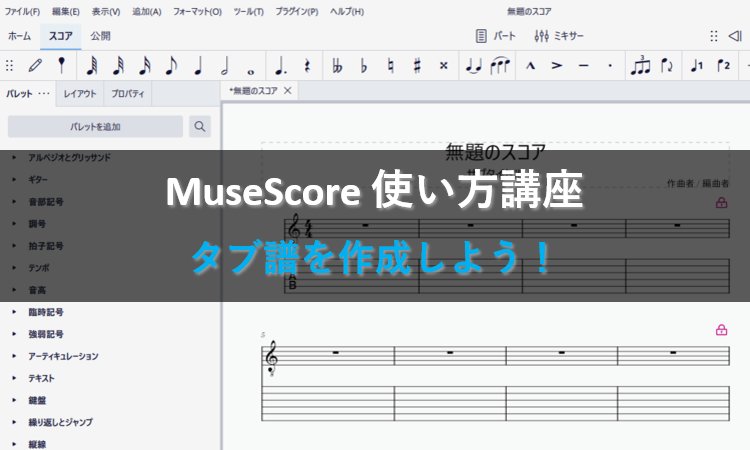This screenshot has width=750, height=450.
Task: Apply the sharp accidental
Action: pos(417,66)
